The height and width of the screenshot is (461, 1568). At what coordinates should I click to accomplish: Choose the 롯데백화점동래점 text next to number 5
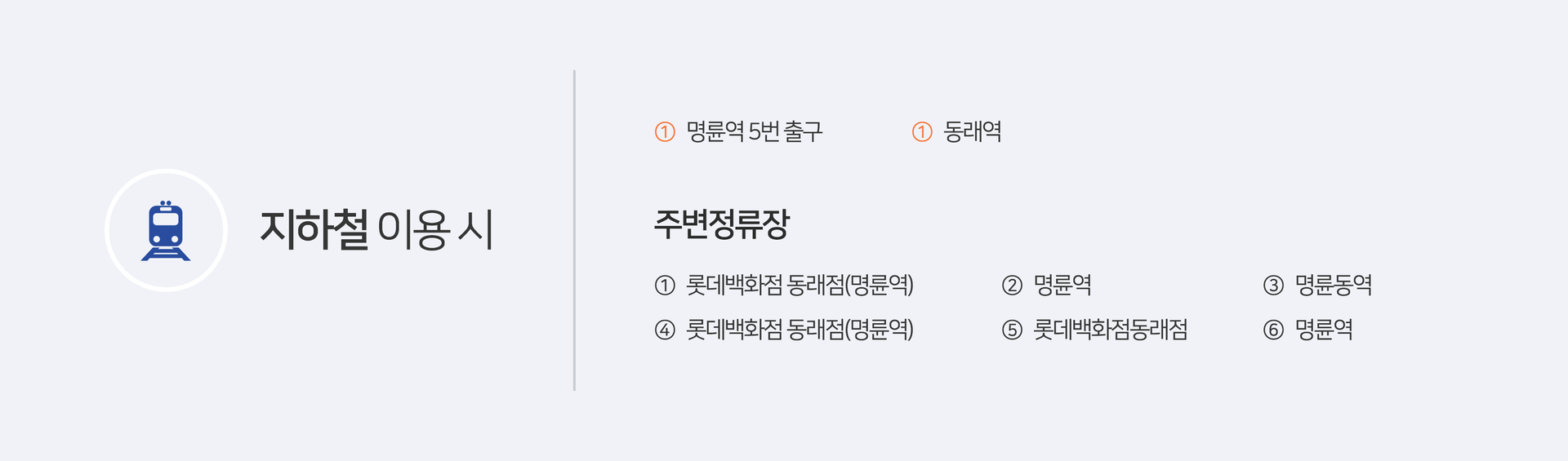(x=1111, y=330)
